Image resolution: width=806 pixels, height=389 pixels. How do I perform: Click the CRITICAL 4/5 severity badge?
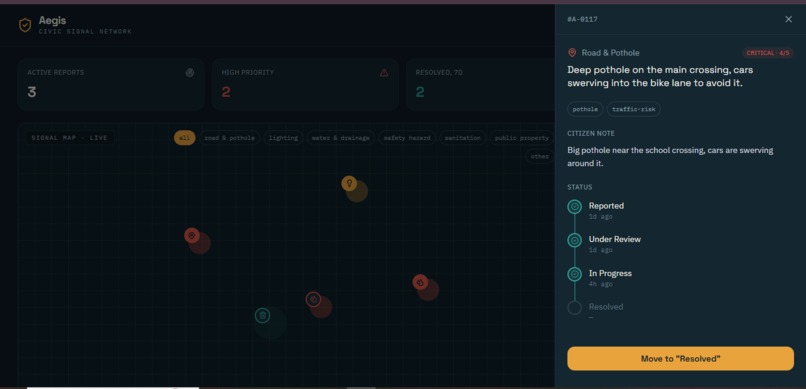[x=767, y=53]
